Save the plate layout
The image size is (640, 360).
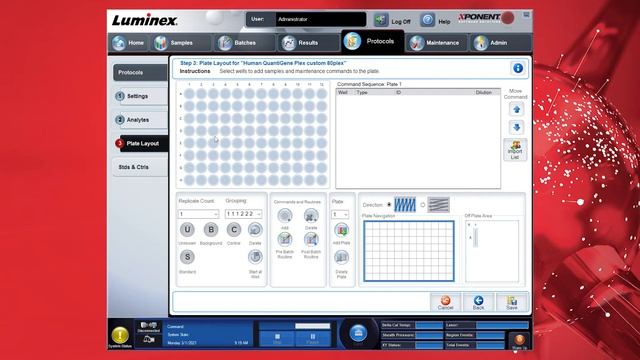point(511,302)
